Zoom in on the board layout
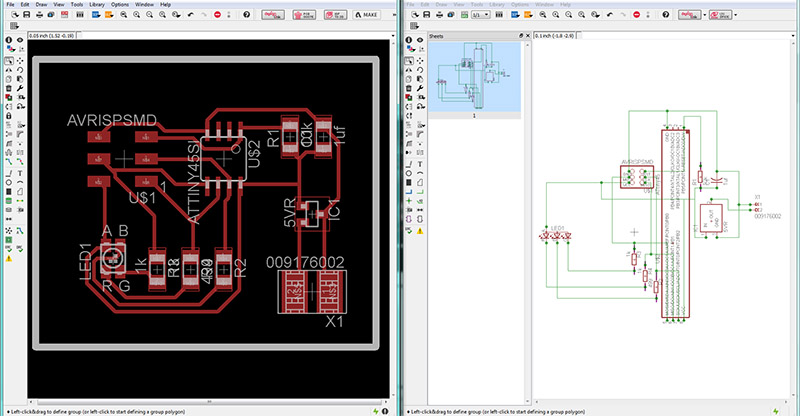 tap(136, 15)
